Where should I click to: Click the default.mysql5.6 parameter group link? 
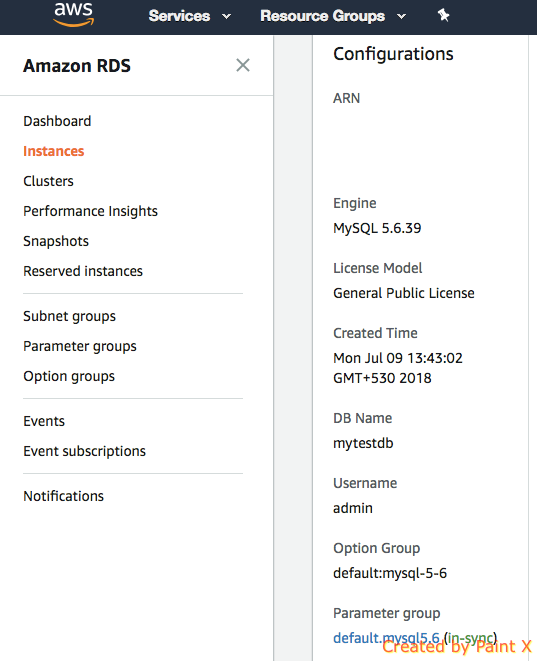(x=386, y=638)
